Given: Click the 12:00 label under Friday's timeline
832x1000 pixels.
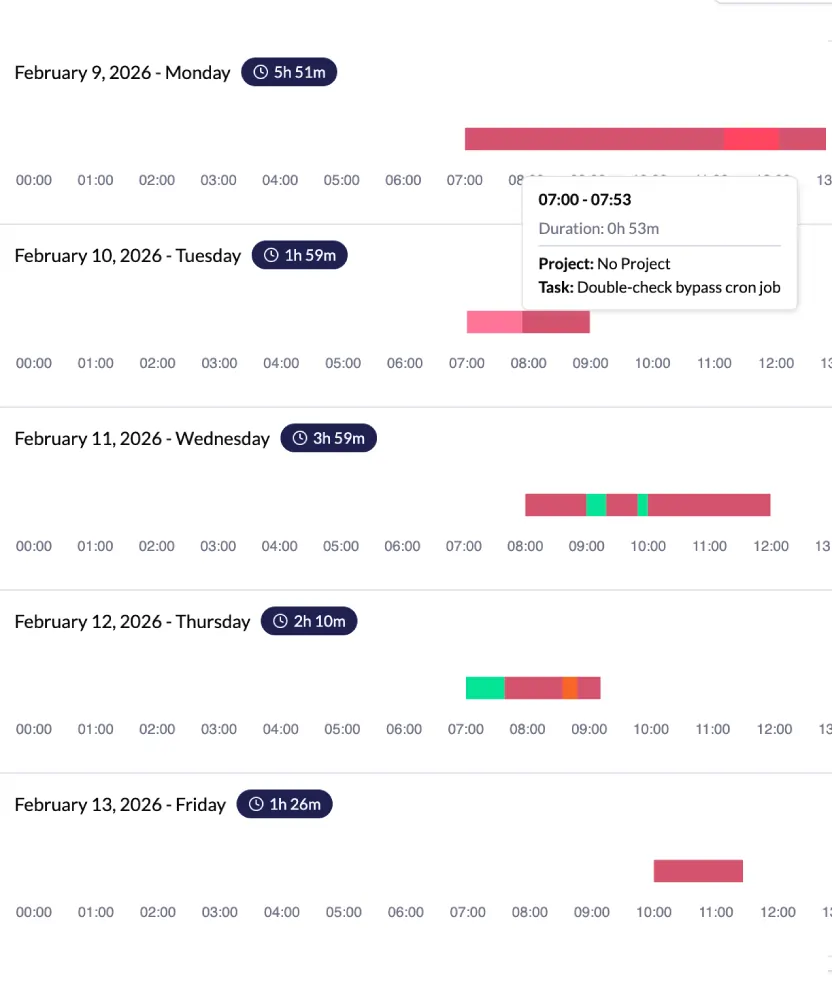Looking at the screenshot, I should click(x=777, y=911).
